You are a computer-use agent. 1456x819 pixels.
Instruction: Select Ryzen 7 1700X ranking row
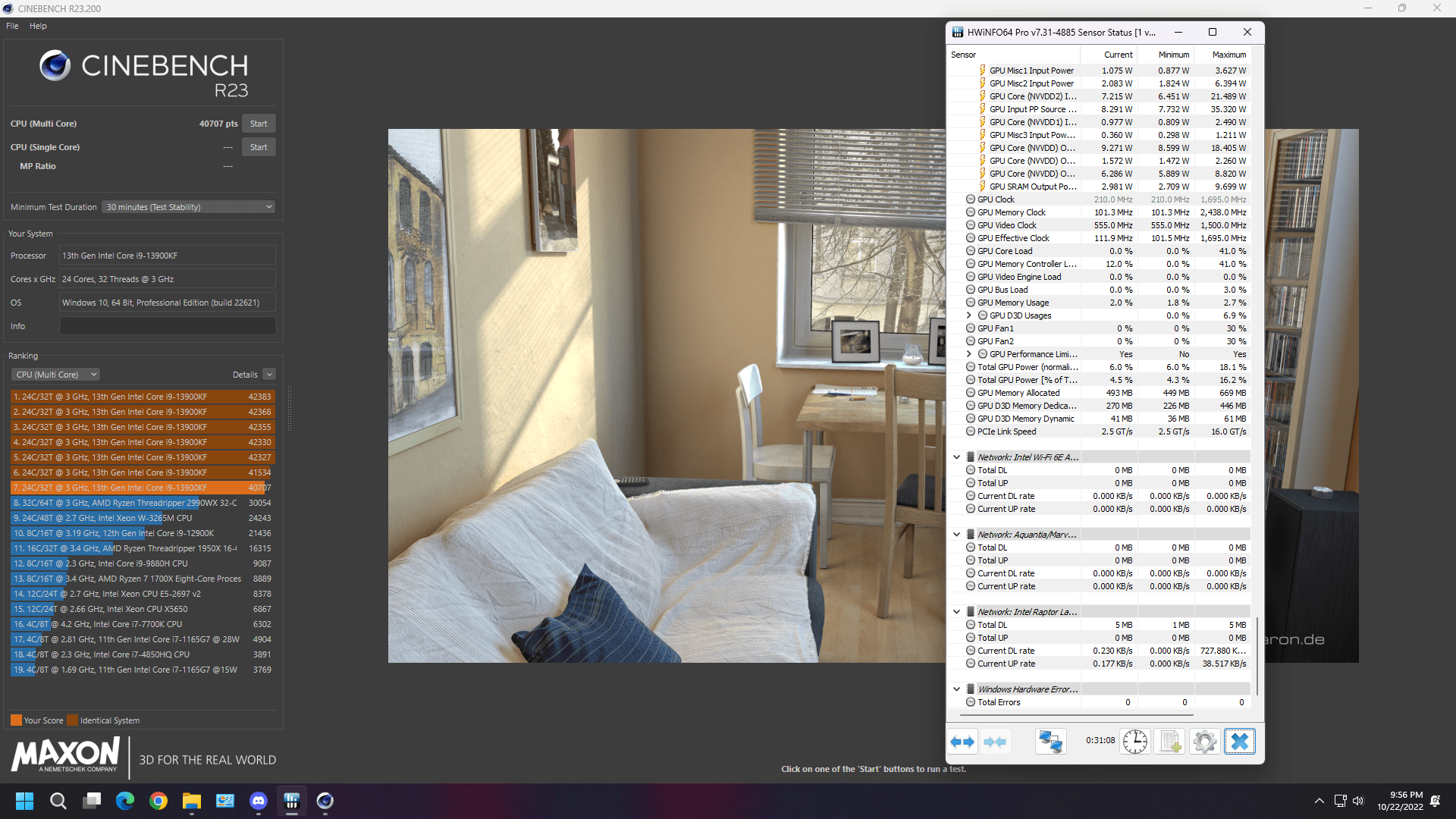[x=143, y=579]
